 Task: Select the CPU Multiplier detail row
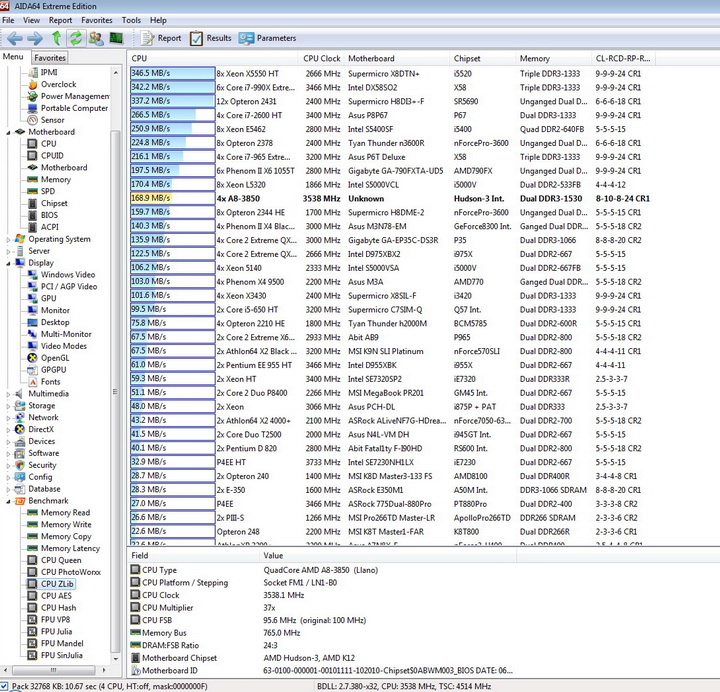203,608
